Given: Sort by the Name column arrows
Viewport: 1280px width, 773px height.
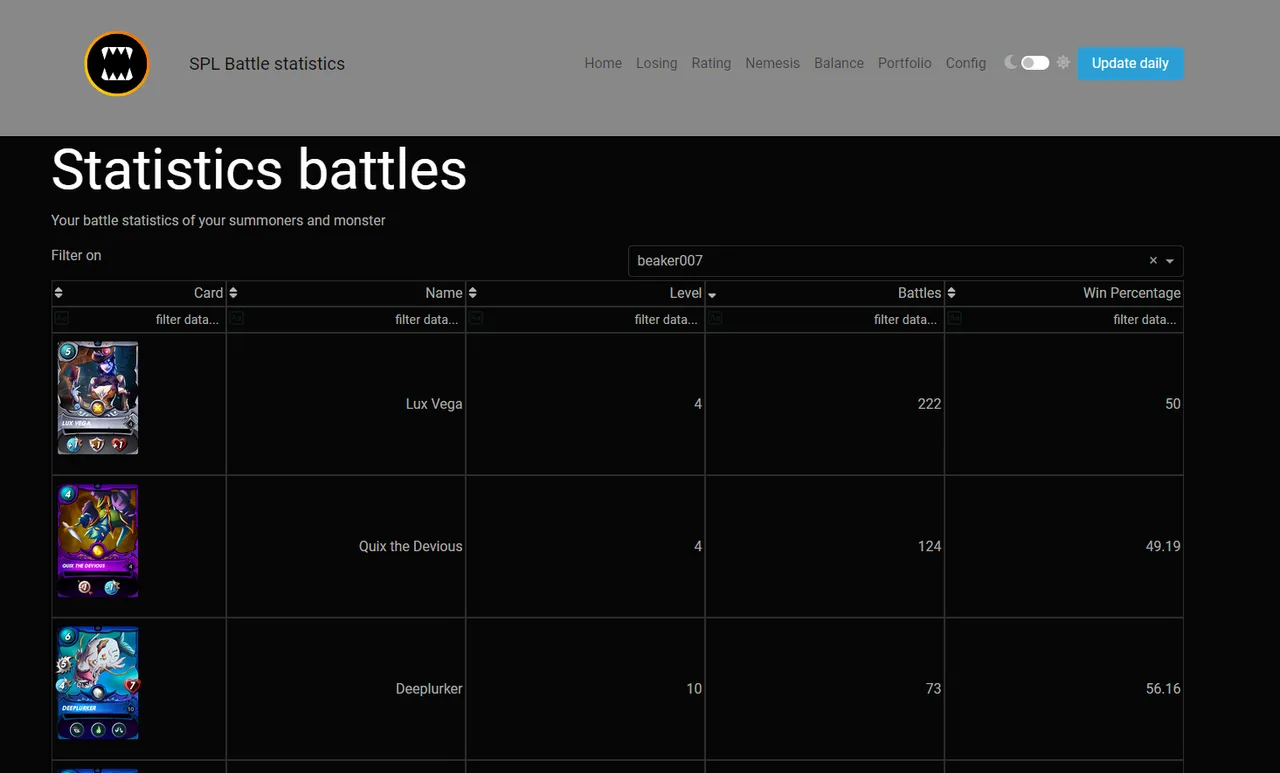Looking at the screenshot, I should [233, 293].
